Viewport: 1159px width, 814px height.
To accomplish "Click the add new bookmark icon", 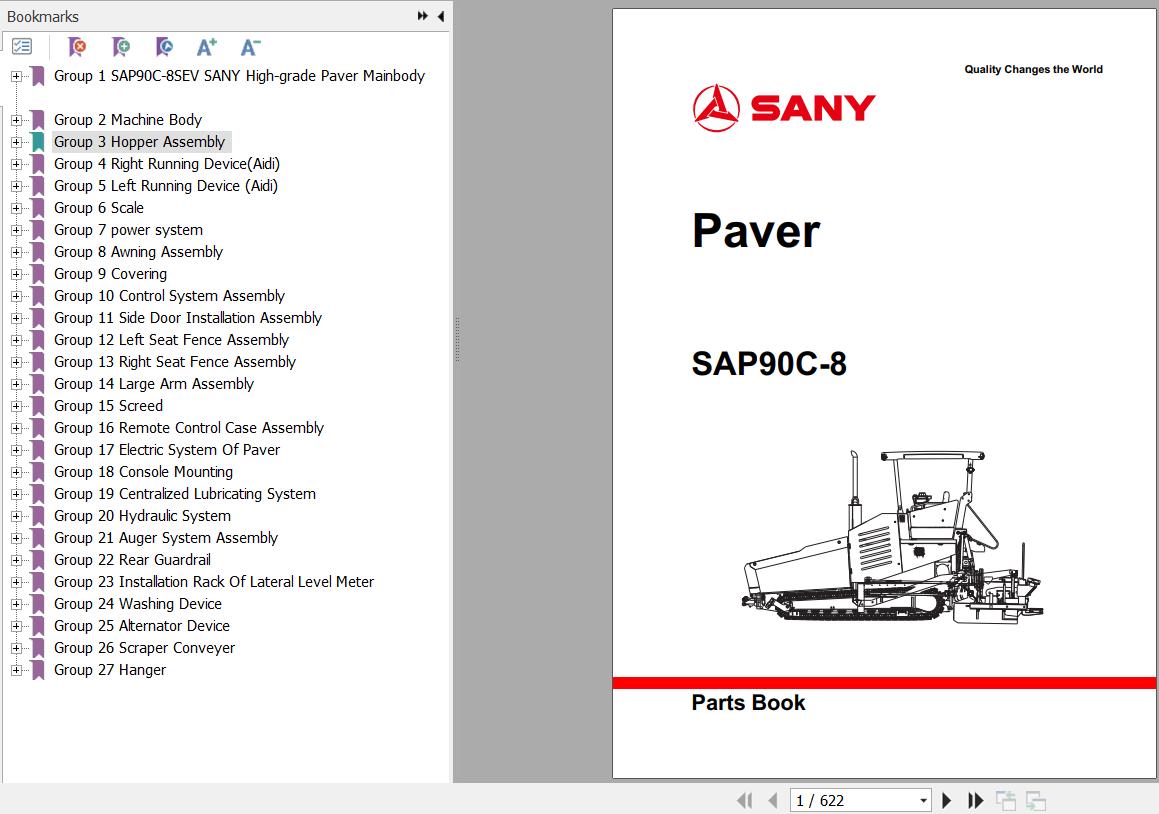I will pos(121,47).
